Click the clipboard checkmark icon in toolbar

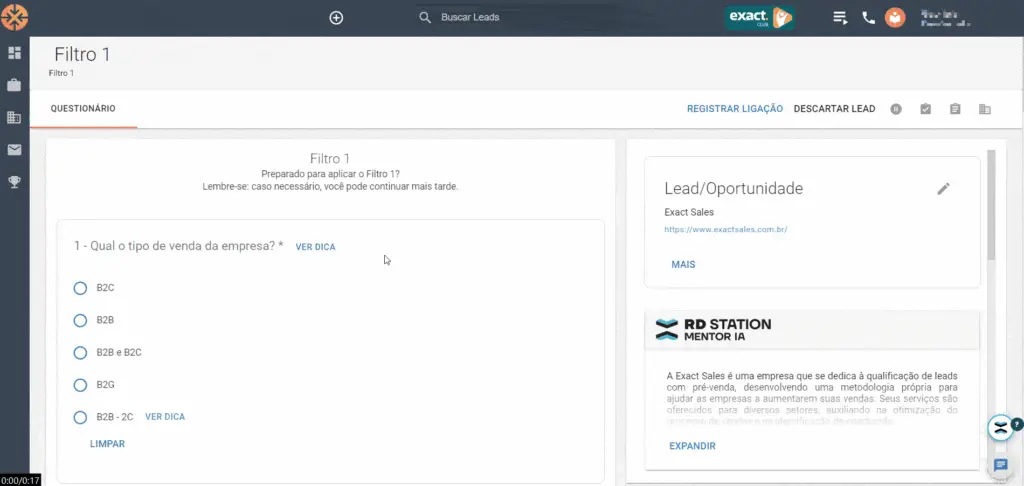tap(925, 109)
